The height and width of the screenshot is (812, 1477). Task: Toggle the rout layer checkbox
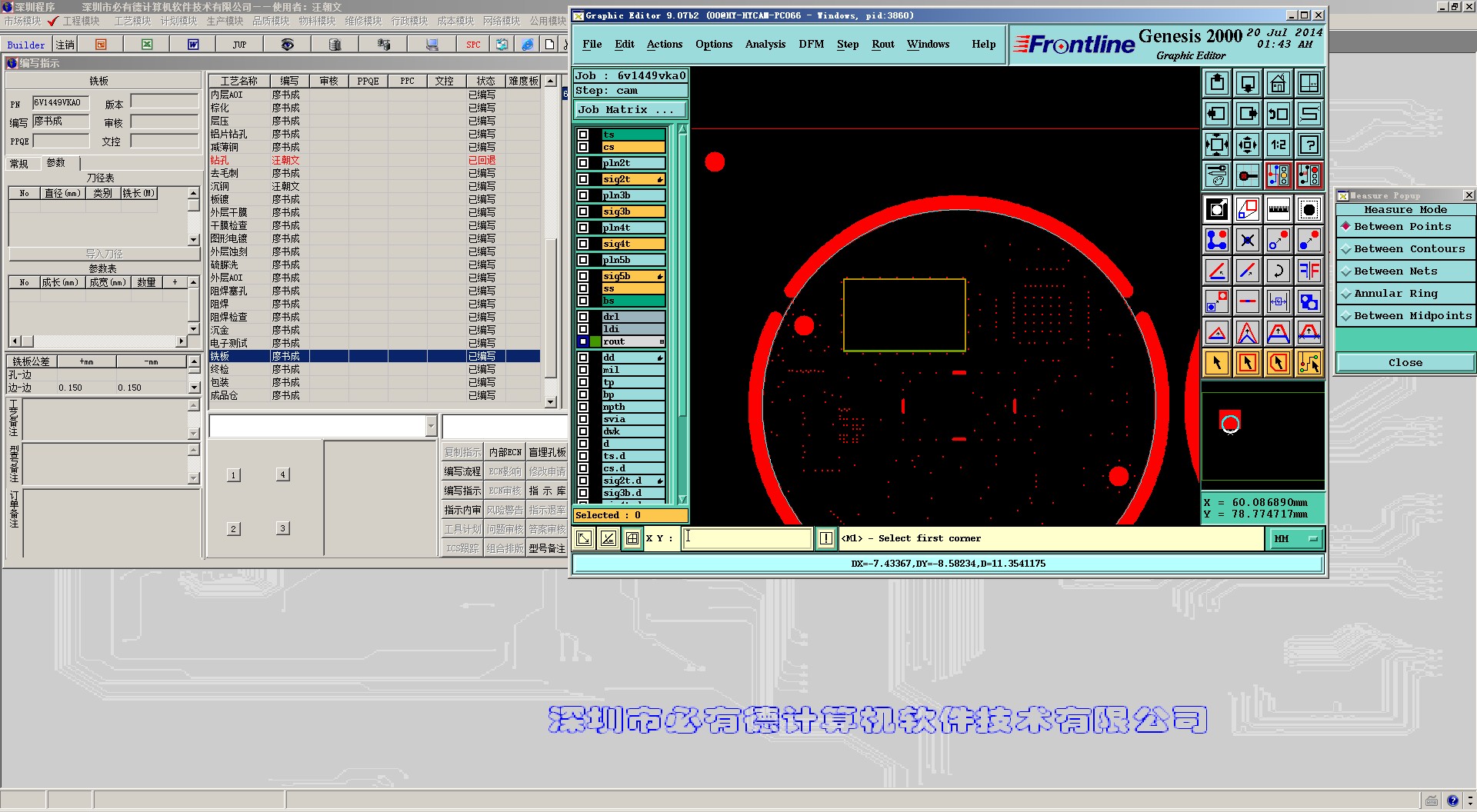coord(583,341)
